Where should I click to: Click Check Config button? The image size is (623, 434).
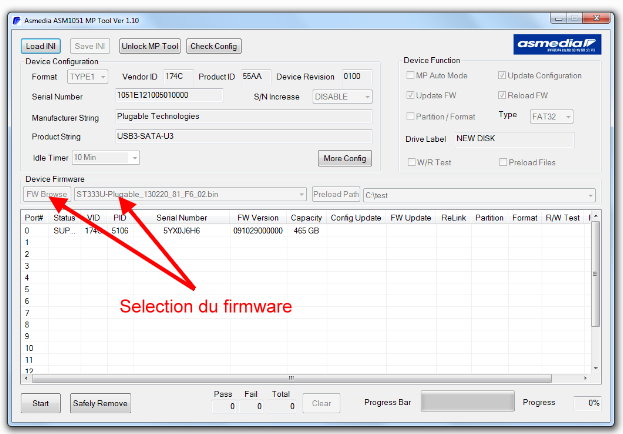point(214,46)
